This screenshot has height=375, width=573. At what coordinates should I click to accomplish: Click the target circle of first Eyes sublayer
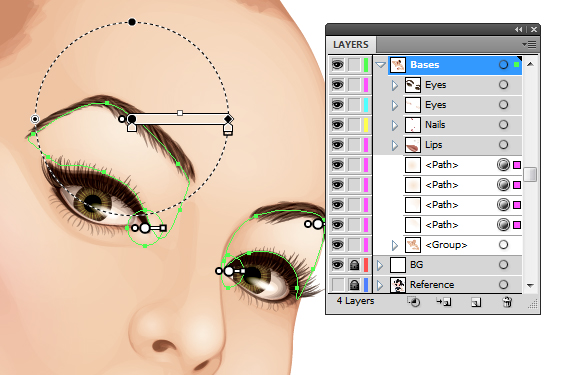tap(503, 85)
